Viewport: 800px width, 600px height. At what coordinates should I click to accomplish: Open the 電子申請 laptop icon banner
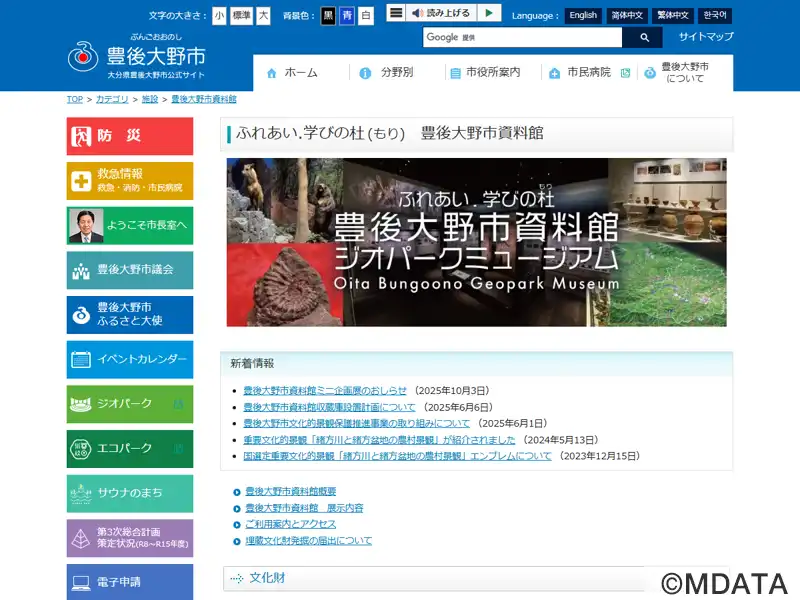coord(81,581)
